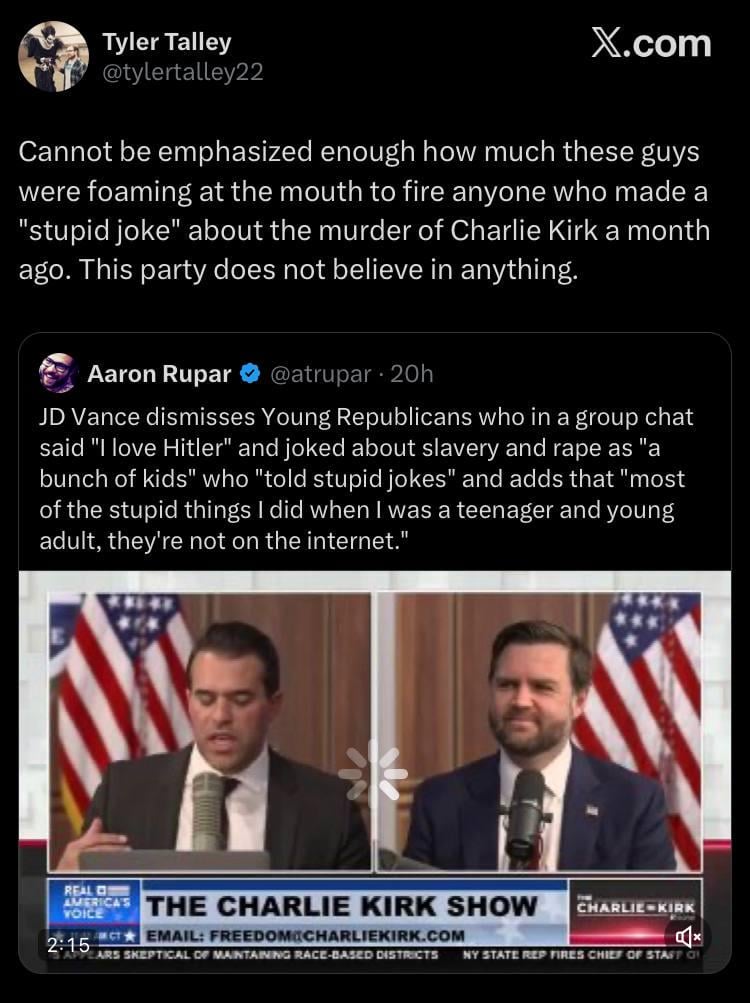Viewport: 750px width, 1003px height.
Task: Open the 20h timestamp
Action: tap(412, 374)
